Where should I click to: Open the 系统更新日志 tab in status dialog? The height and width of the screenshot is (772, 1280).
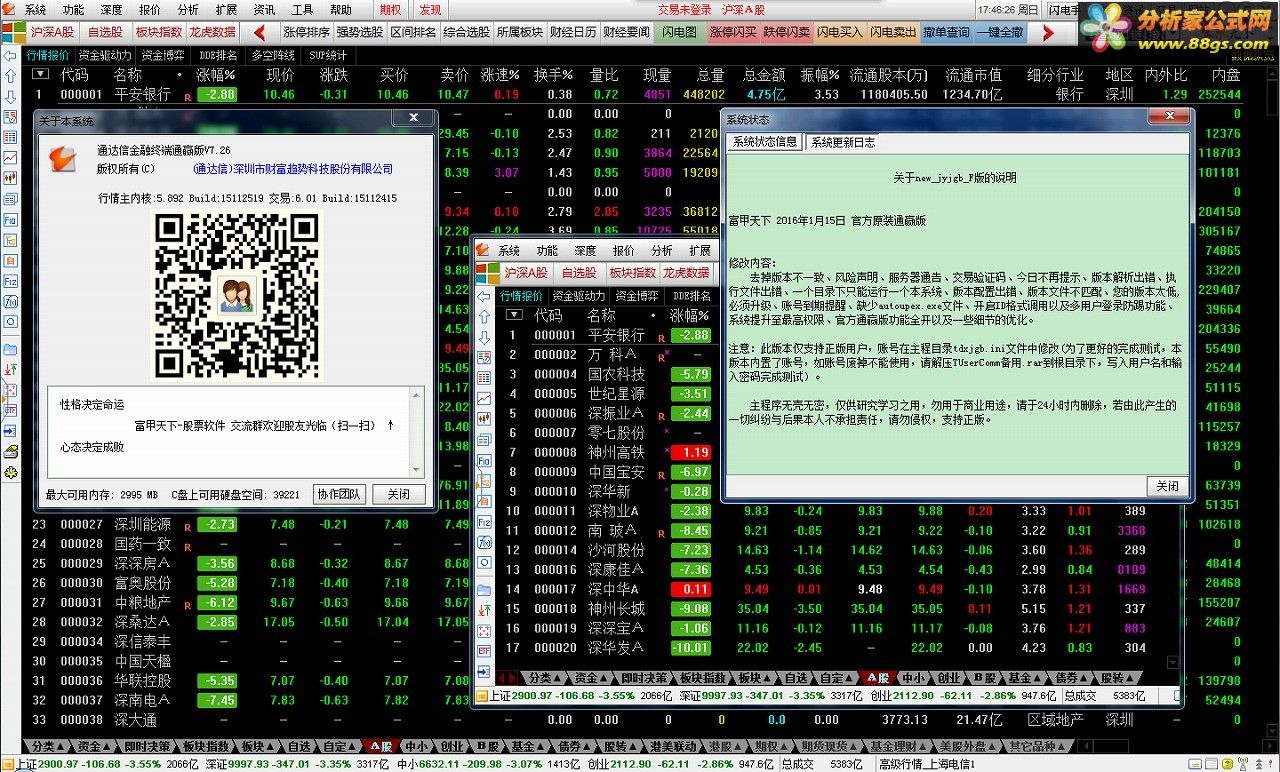pos(843,142)
